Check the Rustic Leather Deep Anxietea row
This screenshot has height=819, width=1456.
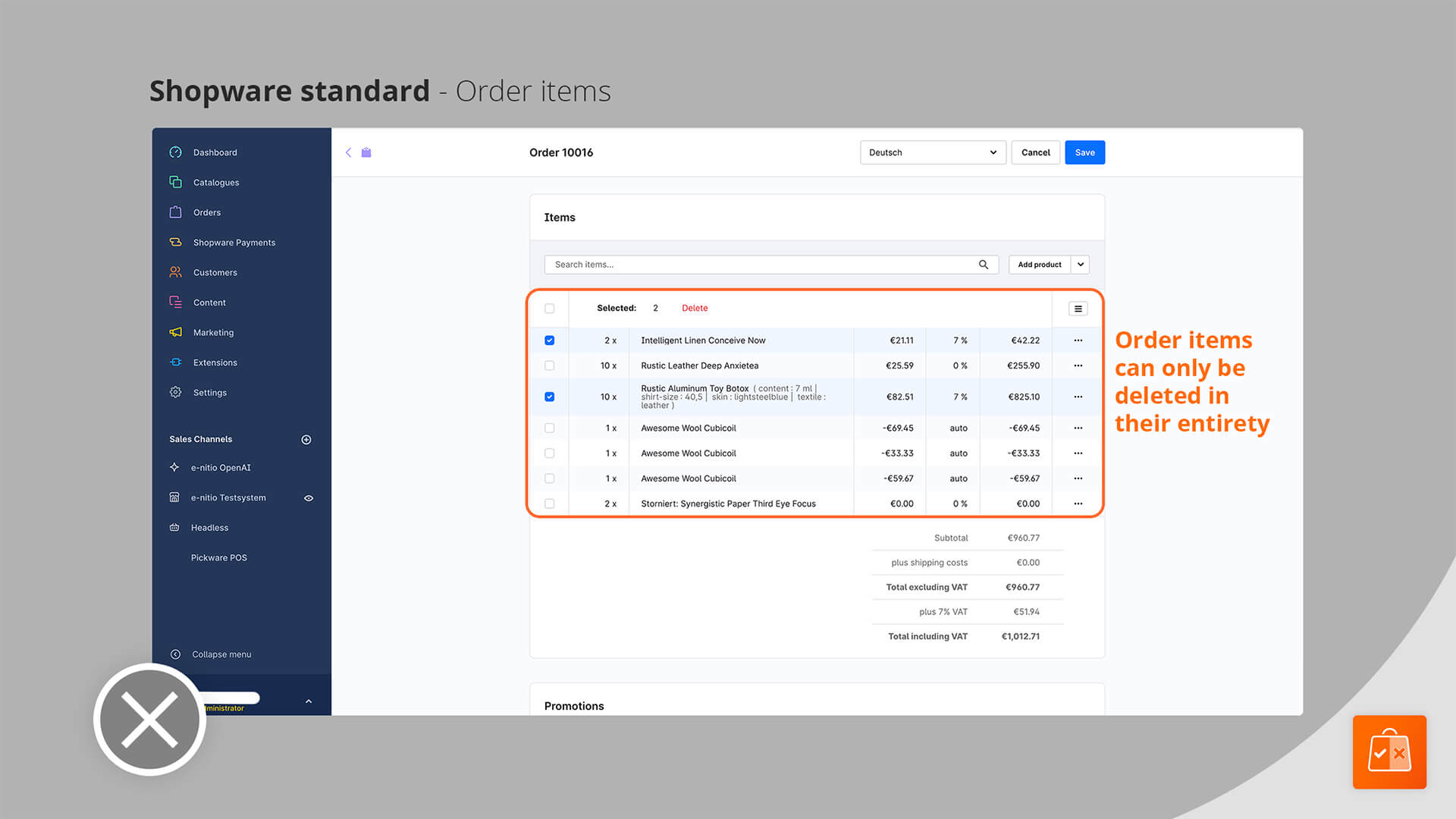point(550,366)
